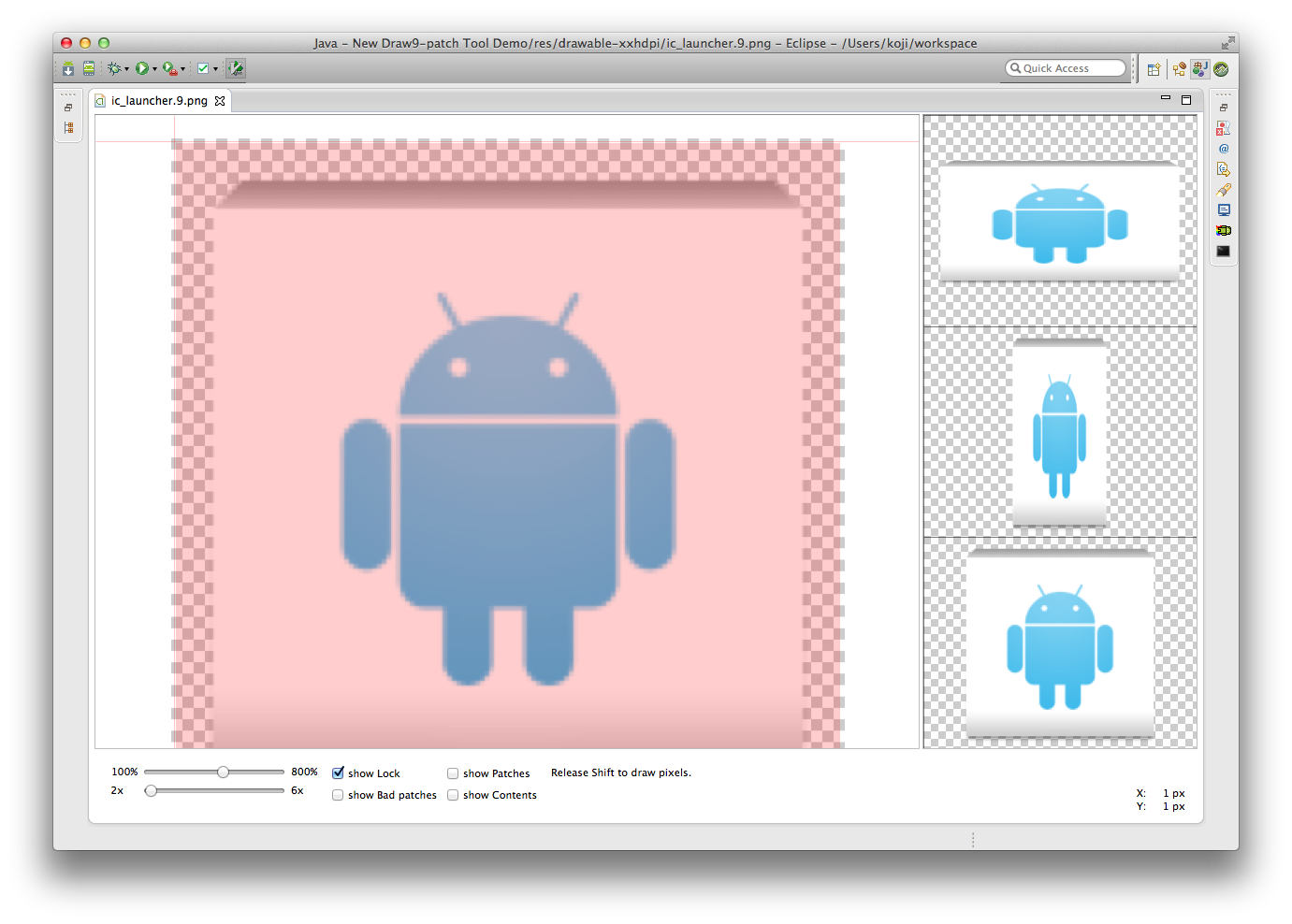Run the application with the green play icon

(x=143, y=68)
